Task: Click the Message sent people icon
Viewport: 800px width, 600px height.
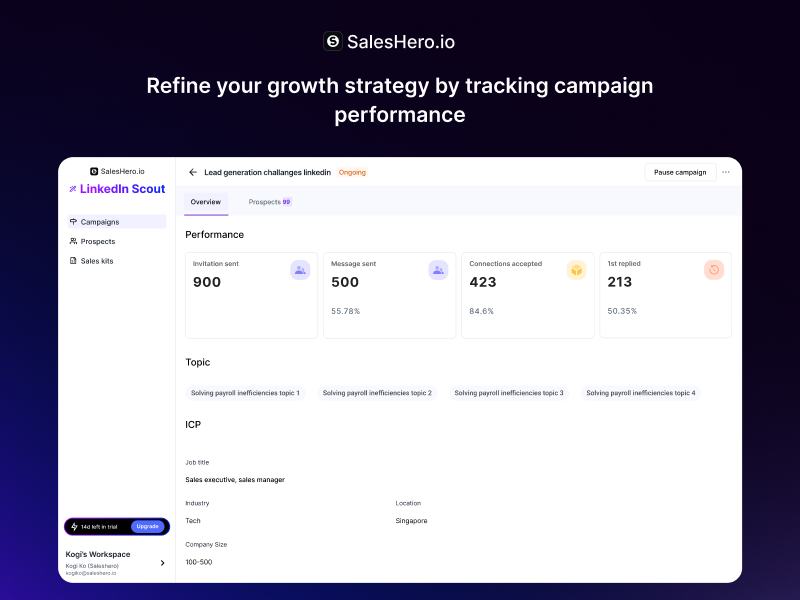Action: point(437,270)
